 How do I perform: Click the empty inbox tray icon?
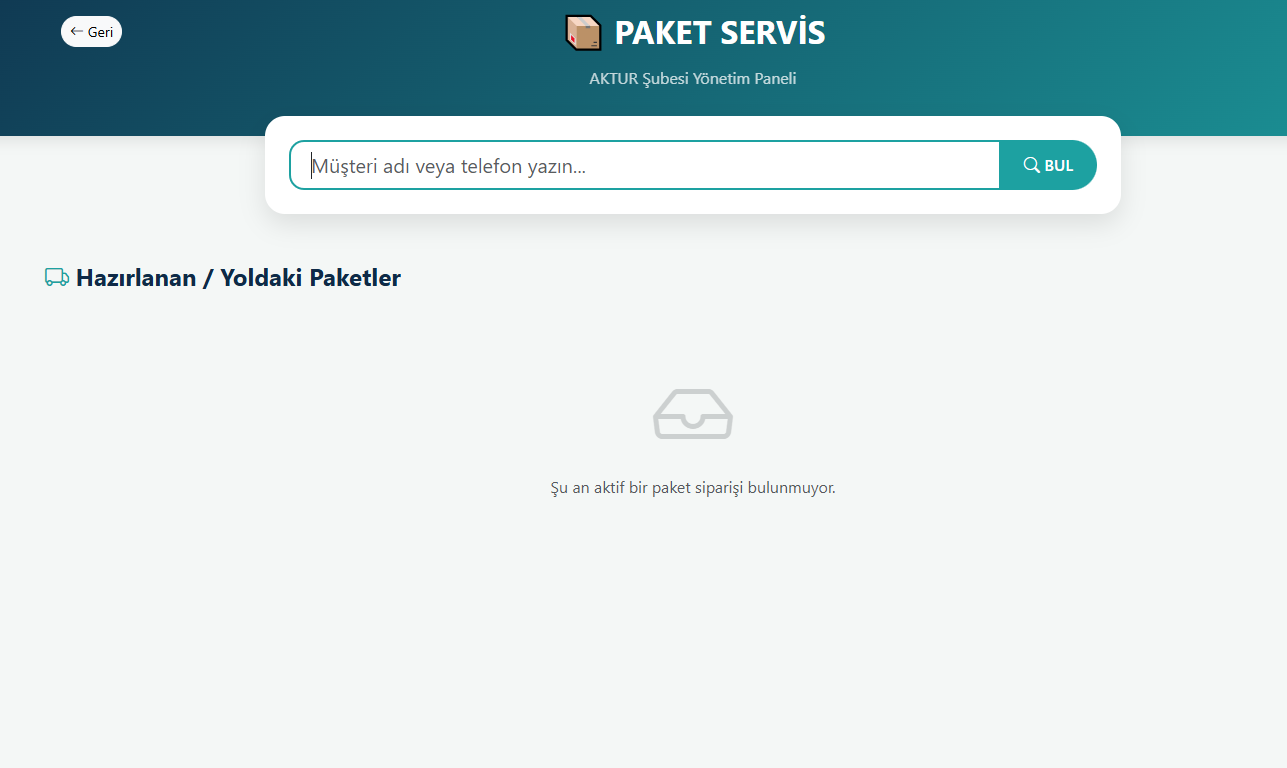point(693,414)
